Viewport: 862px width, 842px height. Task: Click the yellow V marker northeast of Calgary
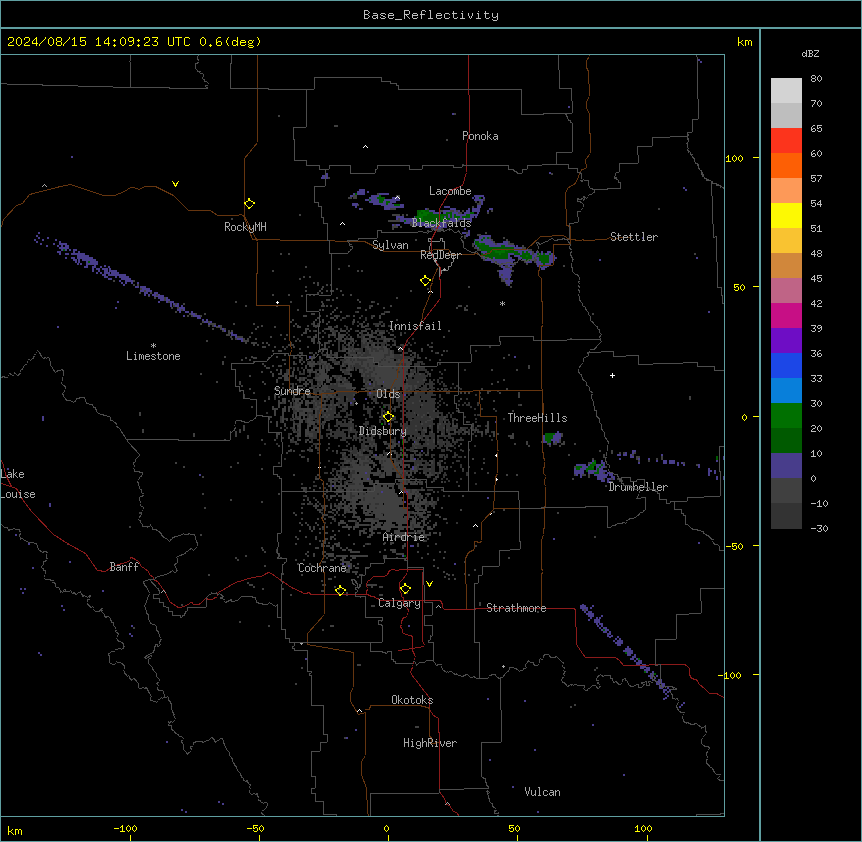point(429,584)
